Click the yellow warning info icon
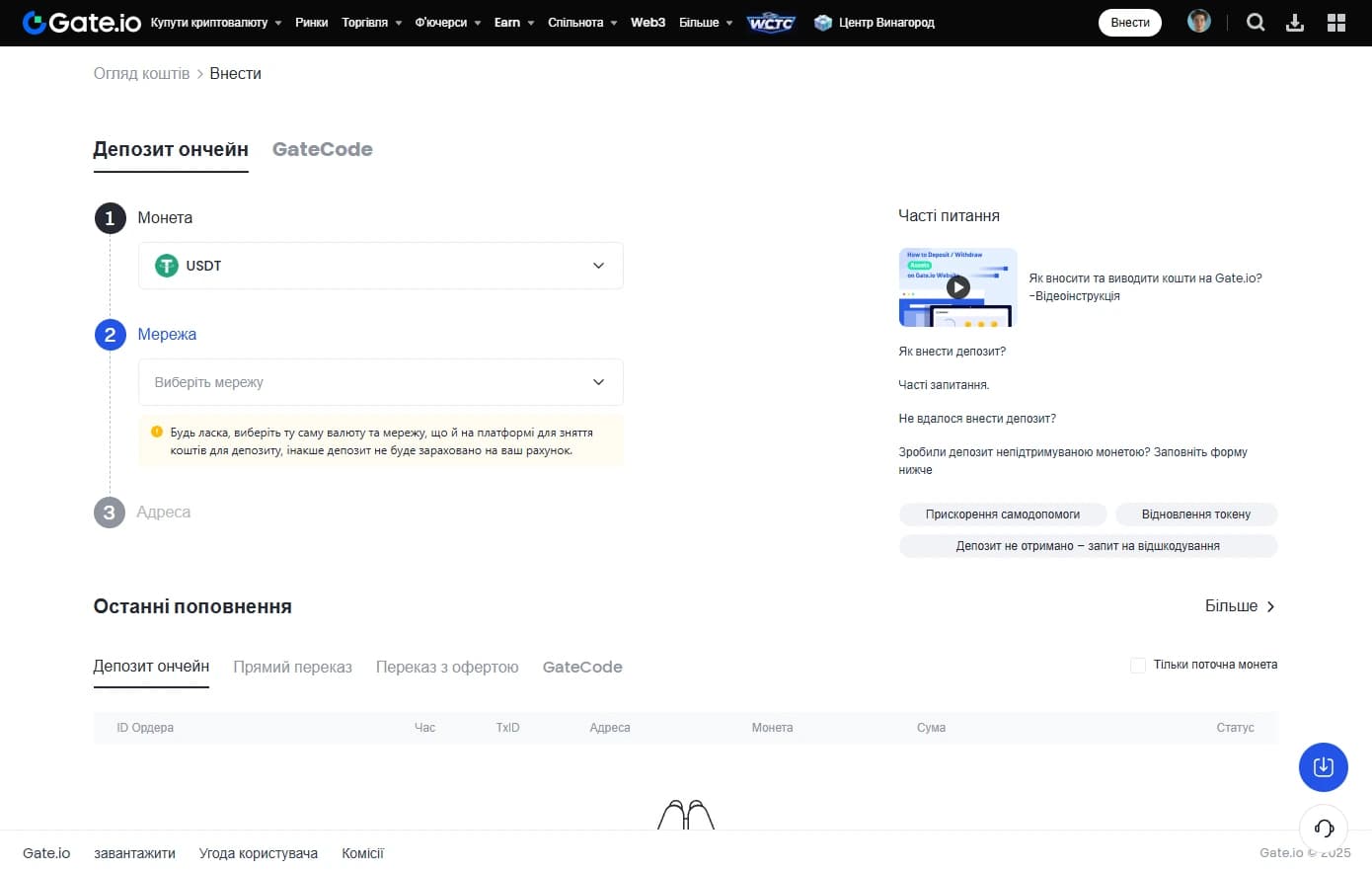The width and height of the screenshot is (1372, 871). 157,432
